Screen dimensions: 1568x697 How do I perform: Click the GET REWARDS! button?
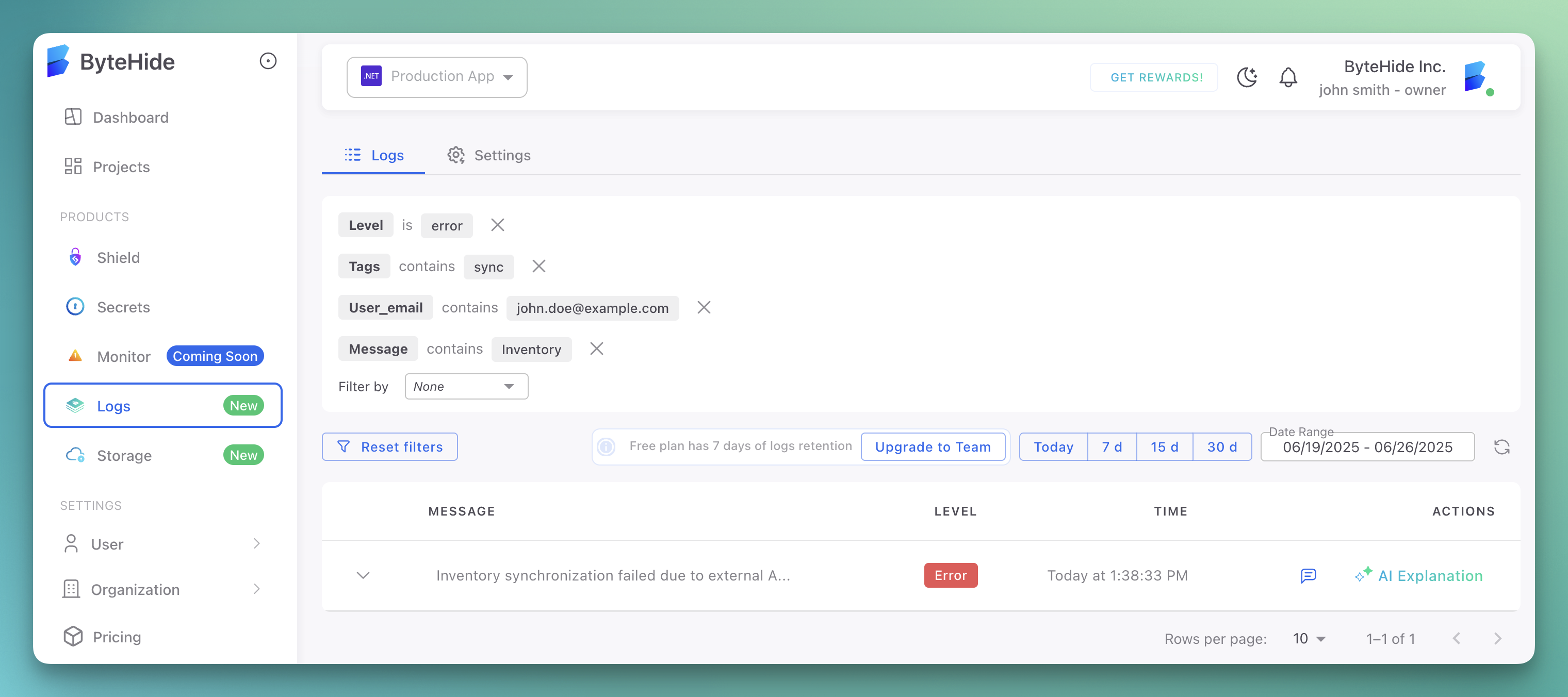pos(1154,77)
